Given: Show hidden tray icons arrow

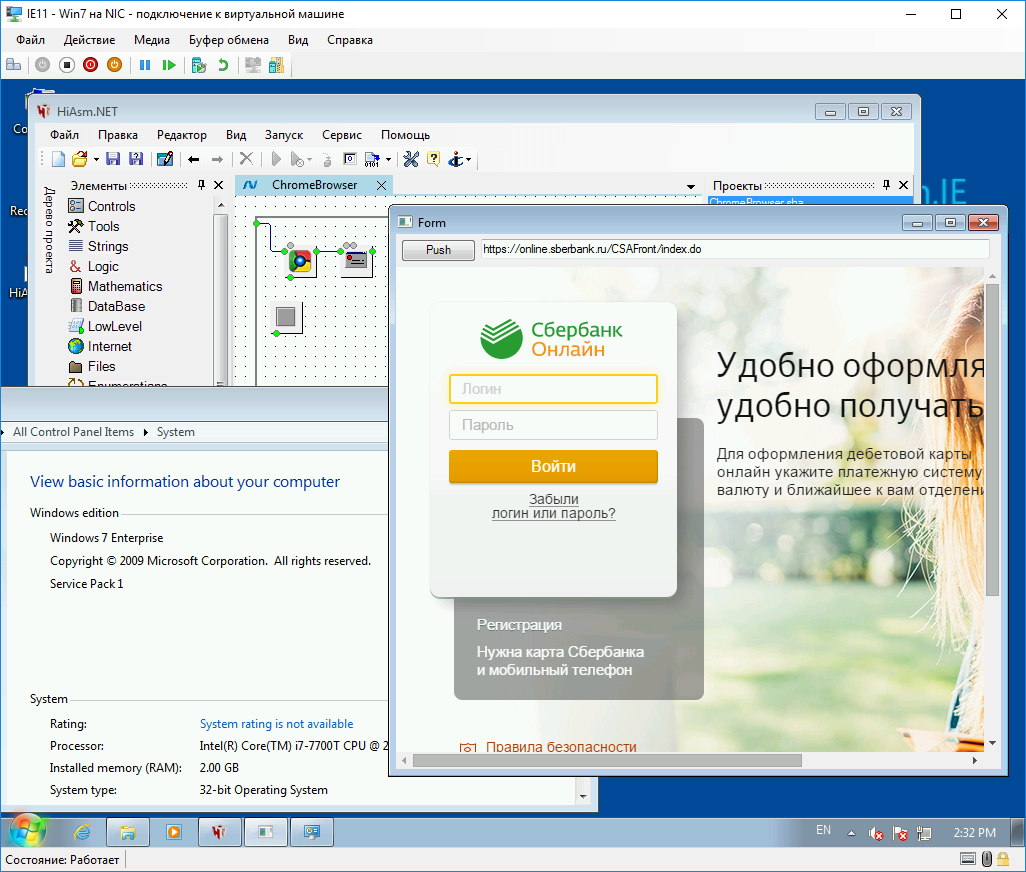Looking at the screenshot, I should [851, 832].
